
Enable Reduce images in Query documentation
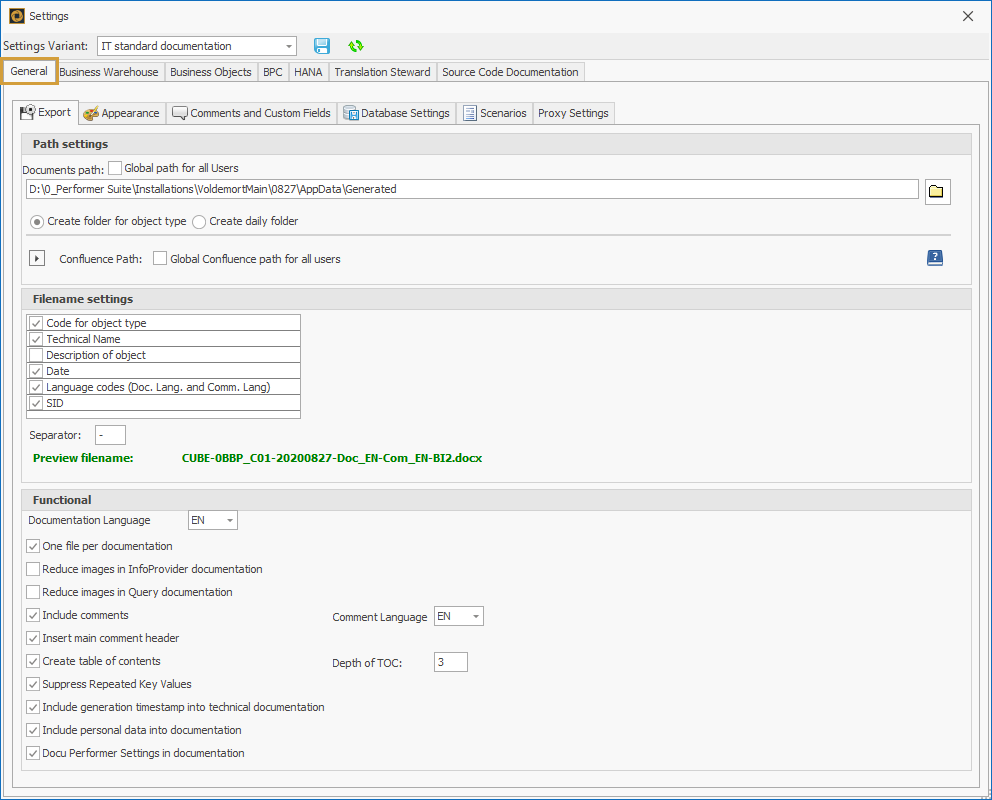click(32, 592)
